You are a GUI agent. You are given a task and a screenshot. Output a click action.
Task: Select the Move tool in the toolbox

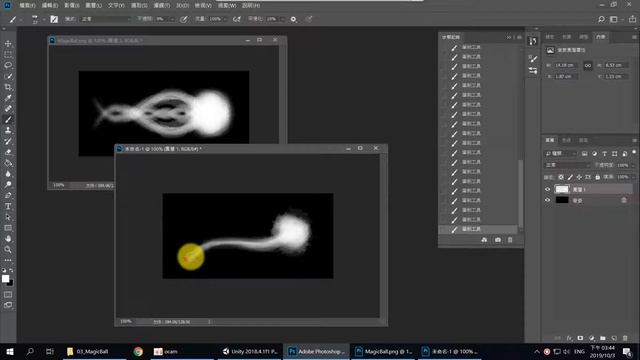pos(8,43)
